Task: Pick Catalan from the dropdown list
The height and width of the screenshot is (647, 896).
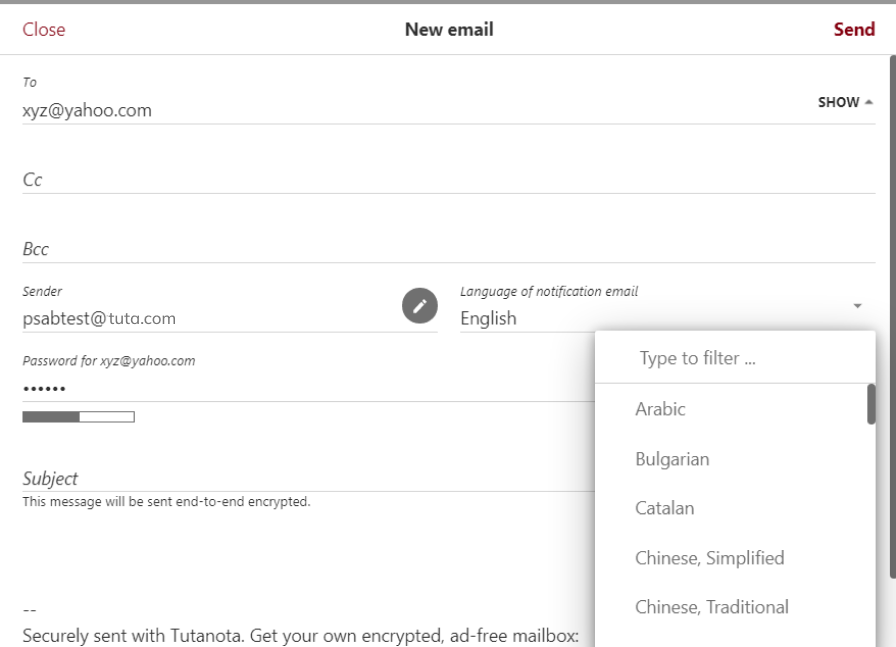Action: (665, 508)
